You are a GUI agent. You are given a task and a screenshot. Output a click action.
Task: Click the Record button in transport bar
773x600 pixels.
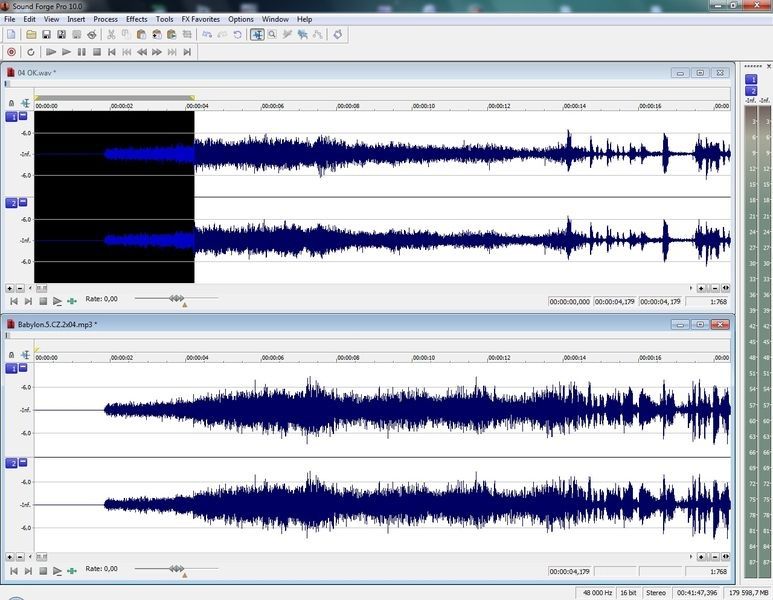[x=11, y=52]
